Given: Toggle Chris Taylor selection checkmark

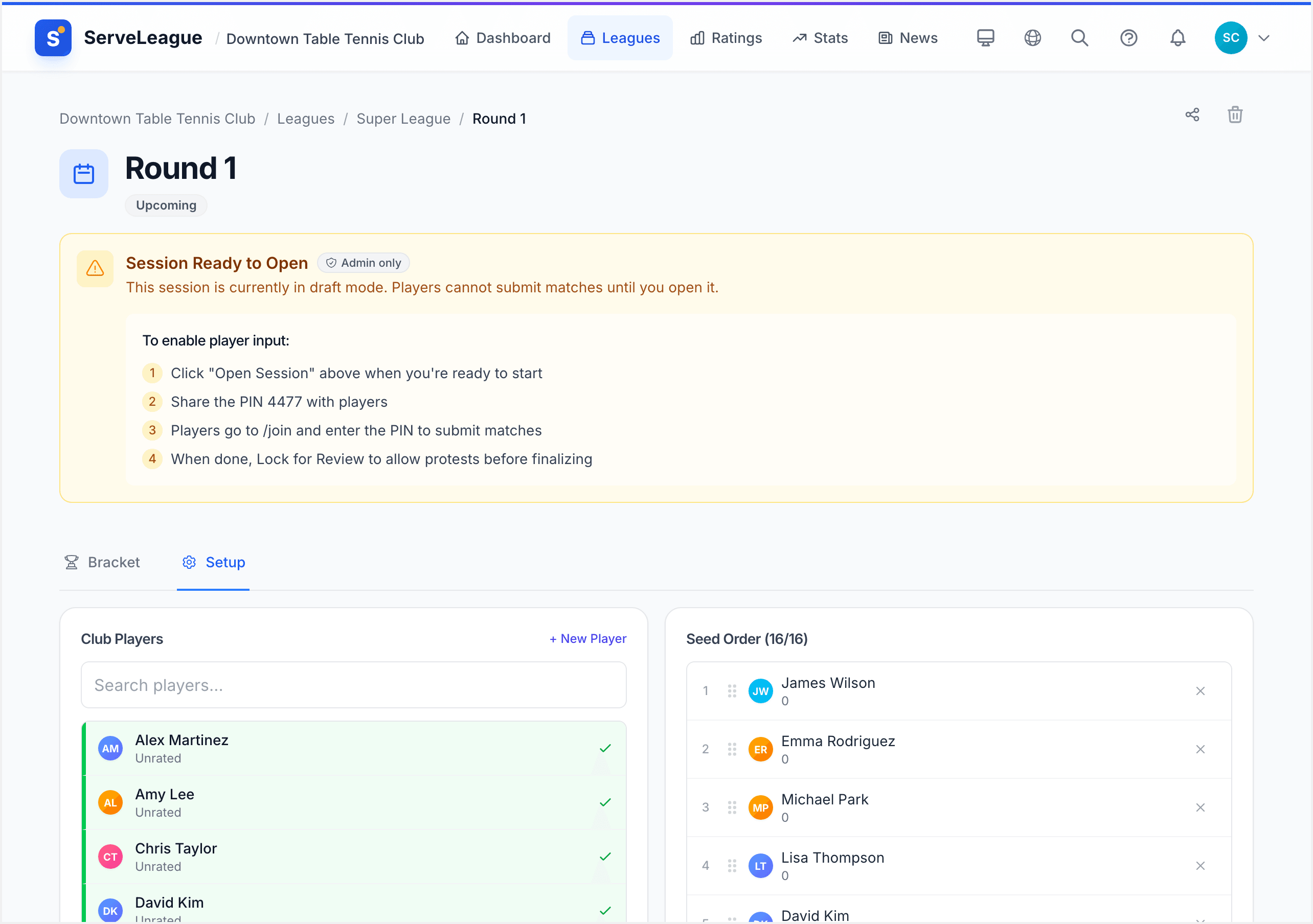Looking at the screenshot, I should click(x=605, y=857).
